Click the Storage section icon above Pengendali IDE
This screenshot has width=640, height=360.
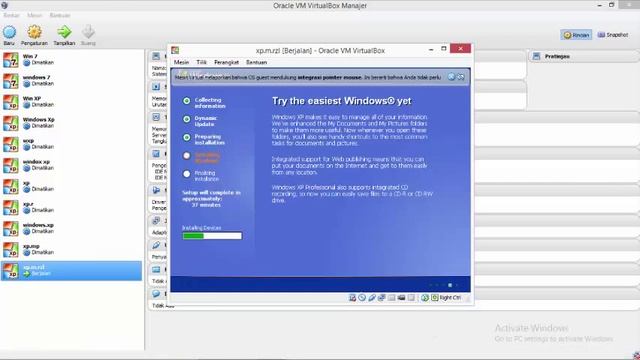pyautogui.click(x=156, y=153)
